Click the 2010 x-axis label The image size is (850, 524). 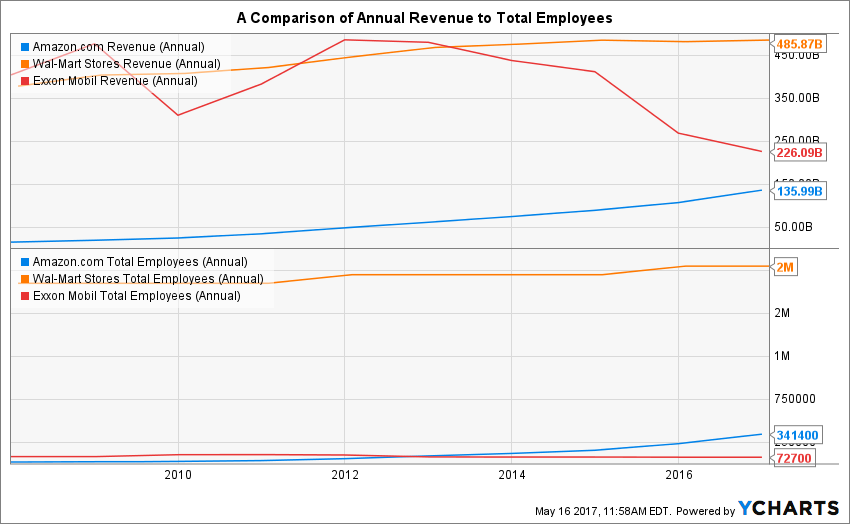point(178,475)
